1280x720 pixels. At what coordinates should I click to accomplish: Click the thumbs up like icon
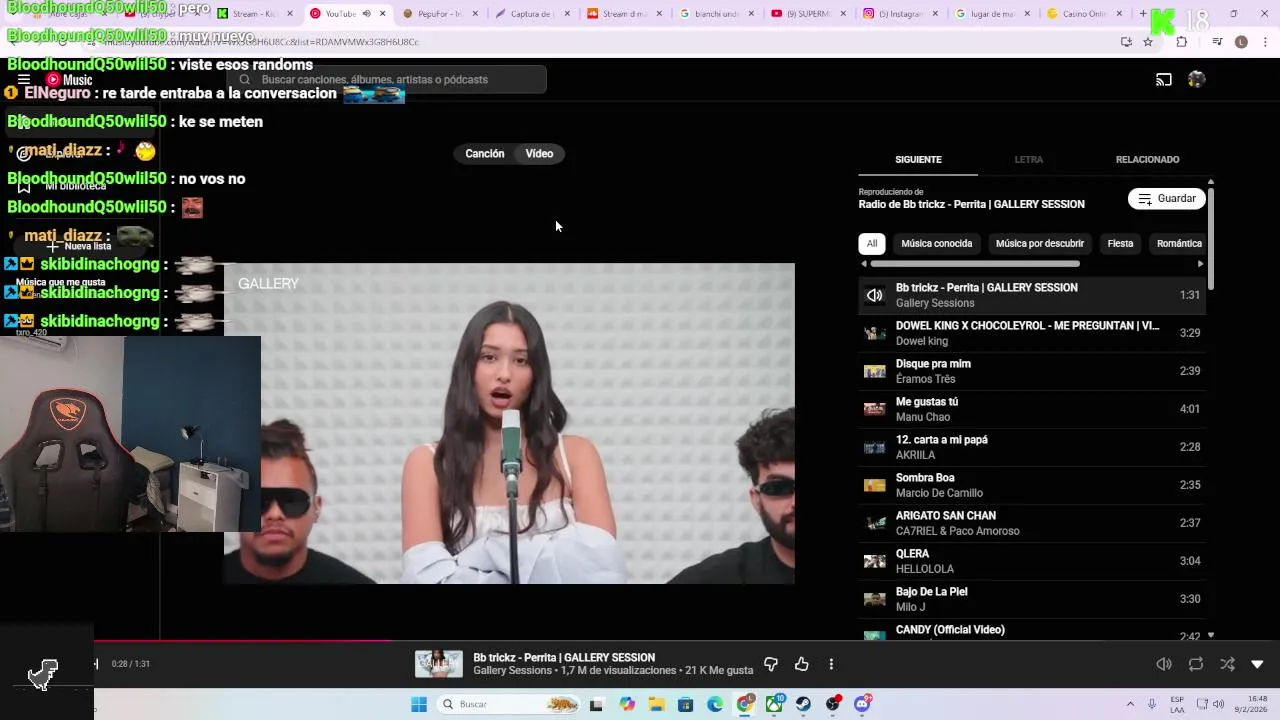[801, 664]
